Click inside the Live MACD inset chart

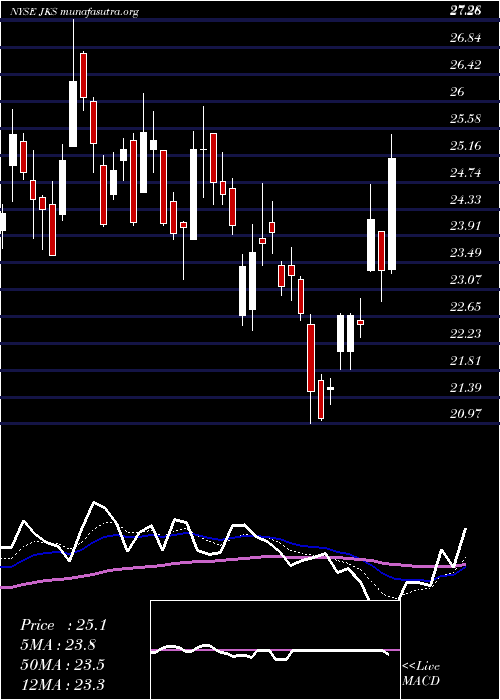[x=275, y=650]
